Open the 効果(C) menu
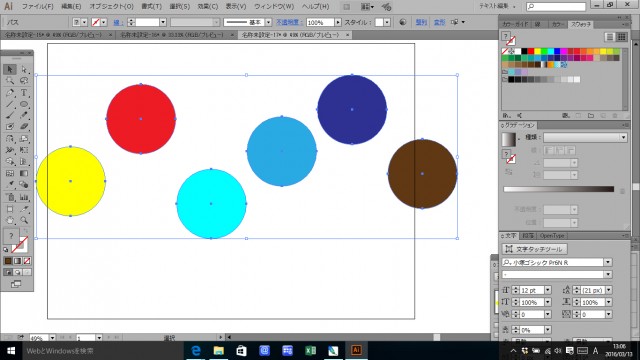Screen dimensions: 640x360 207,7
